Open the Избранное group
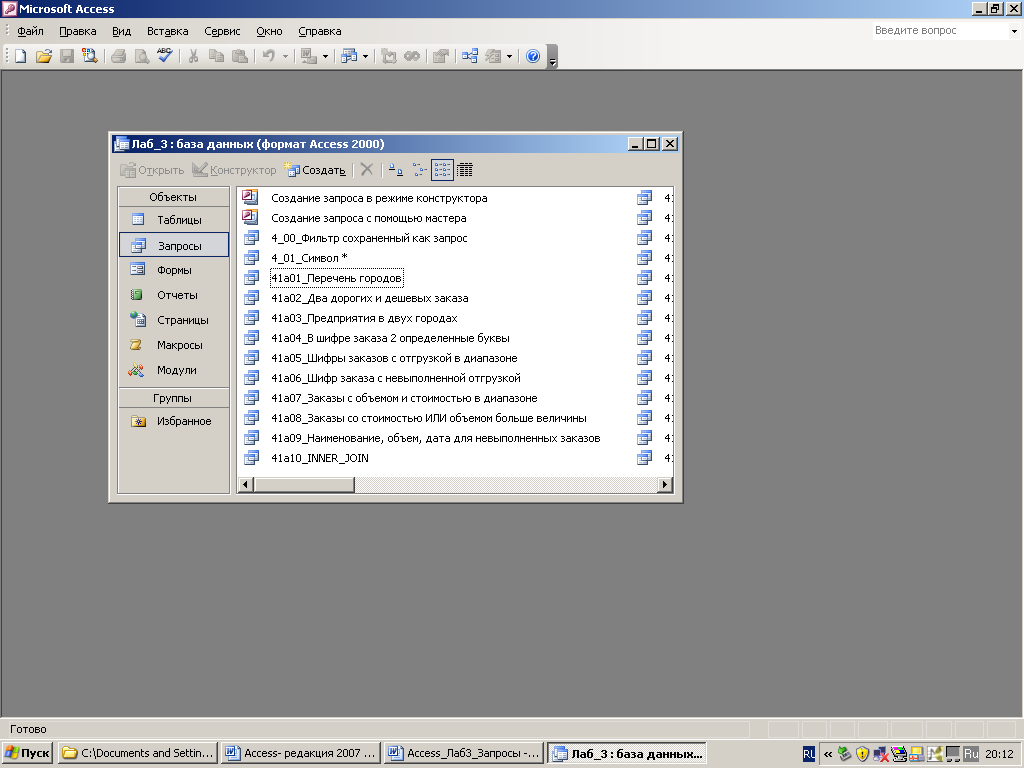 click(174, 421)
